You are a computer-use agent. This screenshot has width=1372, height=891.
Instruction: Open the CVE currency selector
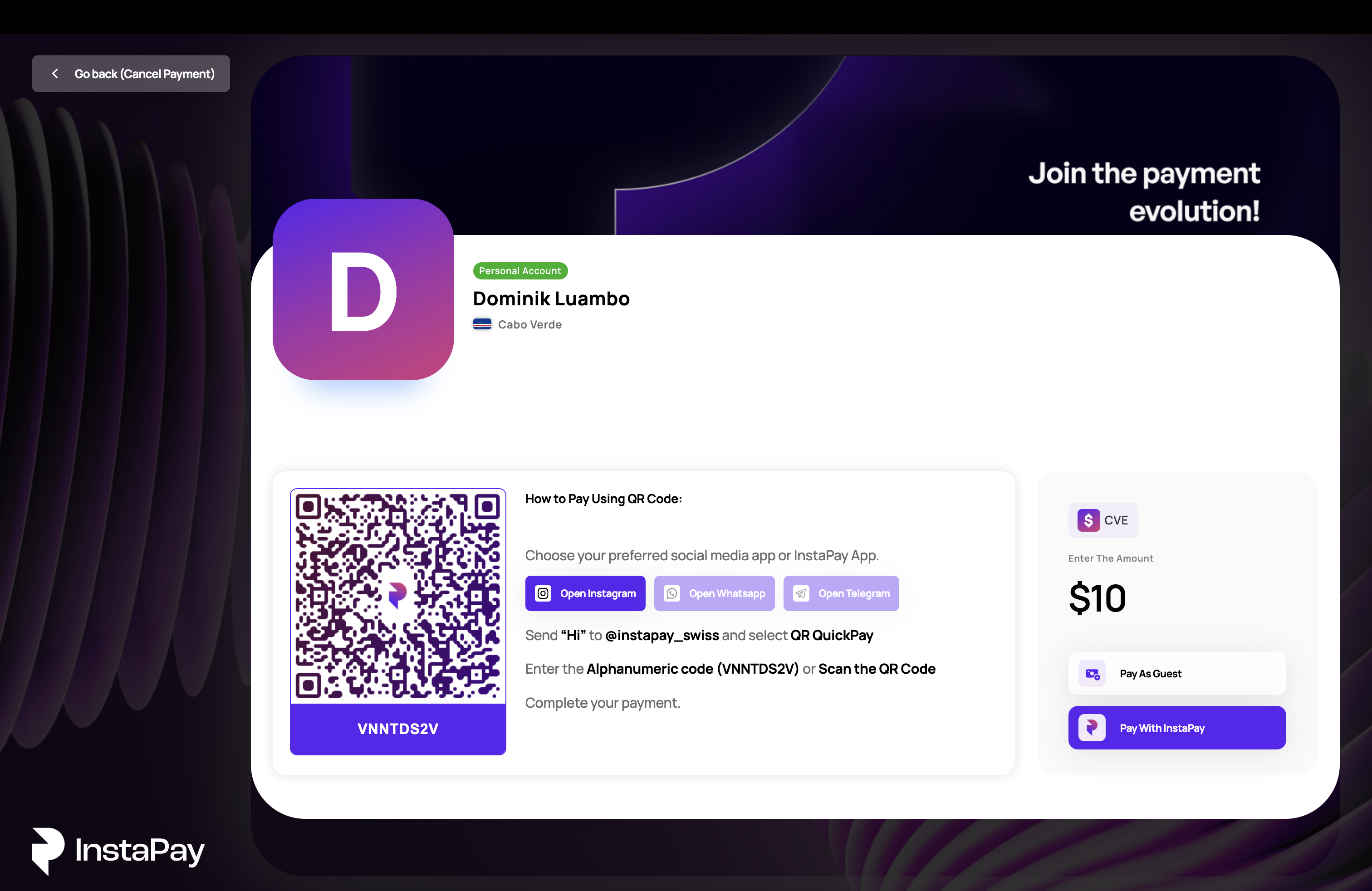1103,520
